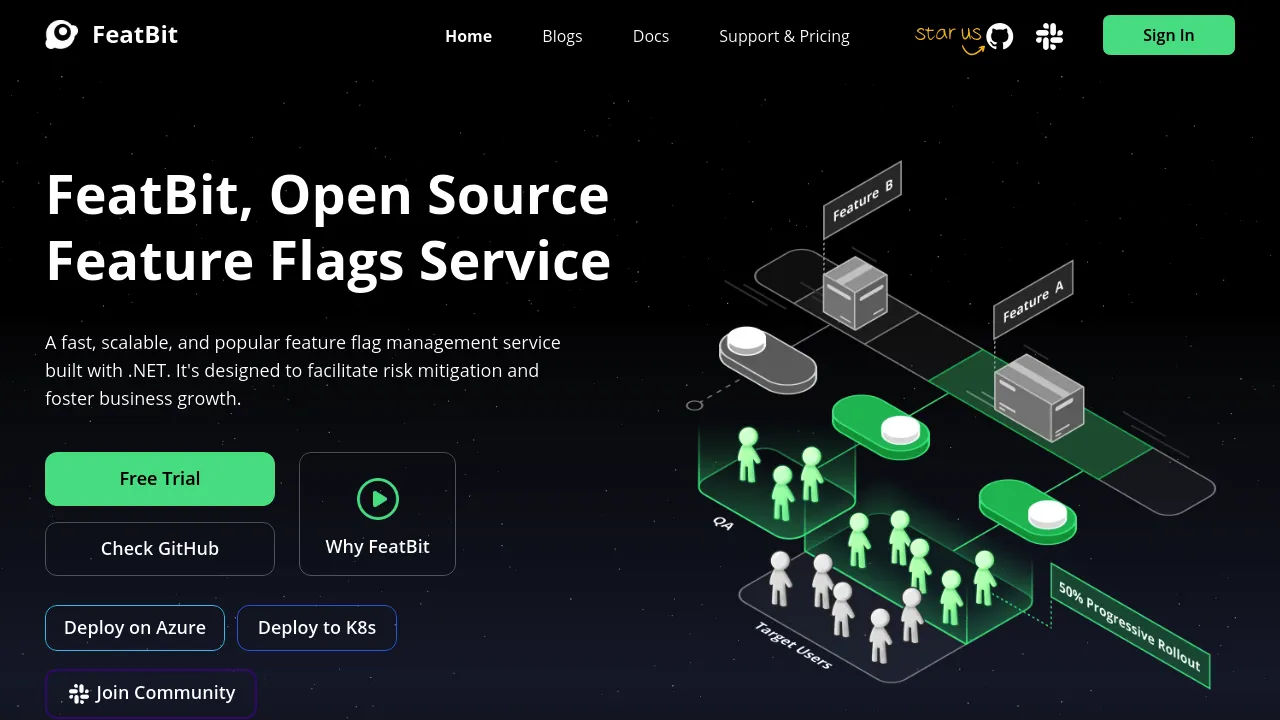1280x720 pixels.
Task: Click the QA label in illustration
Action: tap(723, 522)
